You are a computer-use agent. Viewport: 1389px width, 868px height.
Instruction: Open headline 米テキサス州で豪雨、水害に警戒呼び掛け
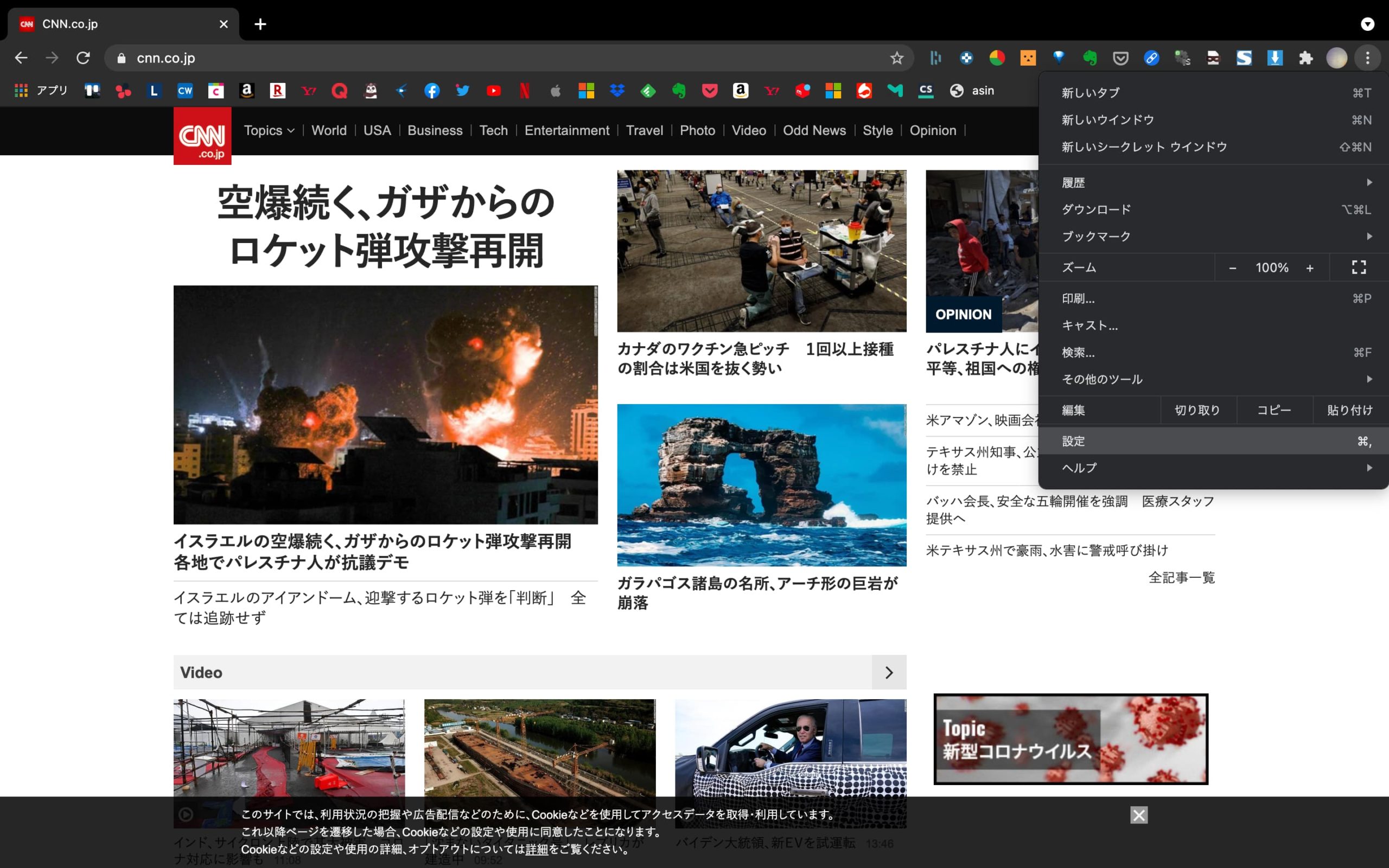pos(1047,551)
